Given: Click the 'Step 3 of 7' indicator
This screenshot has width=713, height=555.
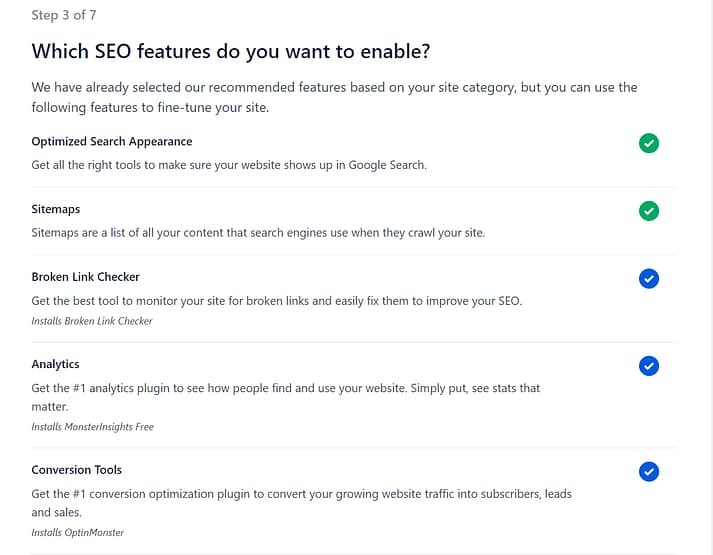Looking at the screenshot, I should [x=64, y=15].
